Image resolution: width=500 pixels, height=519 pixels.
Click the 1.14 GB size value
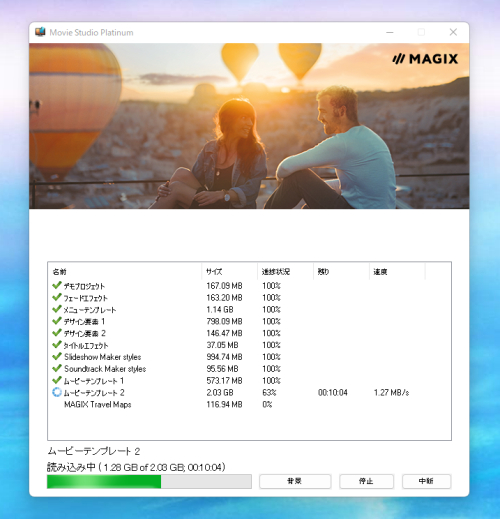pos(220,310)
